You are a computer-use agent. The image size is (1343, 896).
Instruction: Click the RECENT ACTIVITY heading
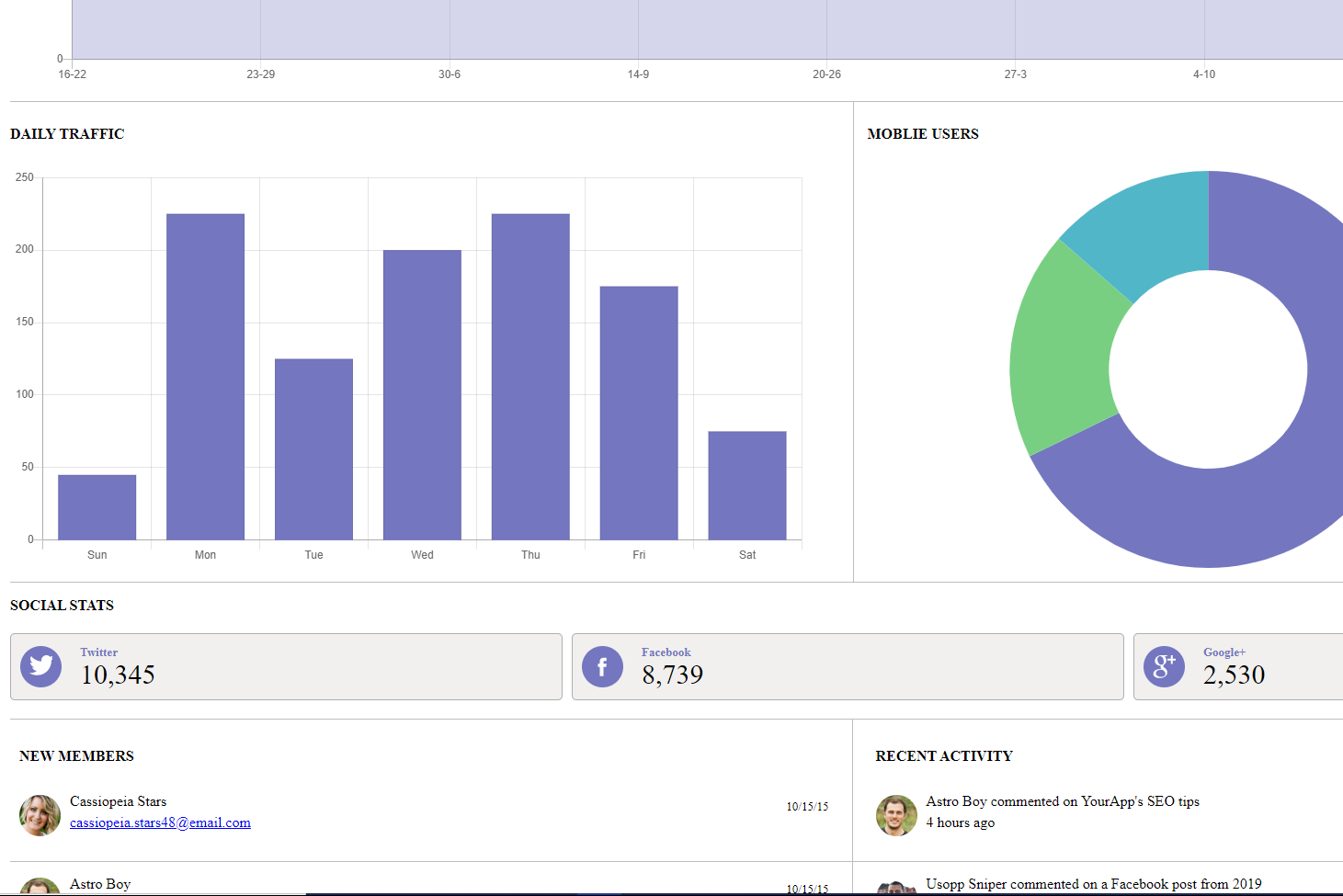tap(944, 756)
